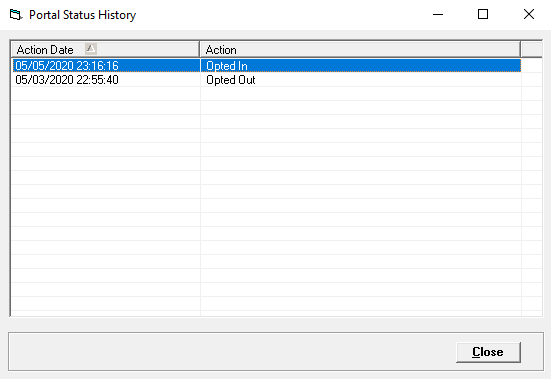The width and height of the screenshot is (551, 379).
Task: Click blank cell right of Opted Out row
Action: [532, 80]
